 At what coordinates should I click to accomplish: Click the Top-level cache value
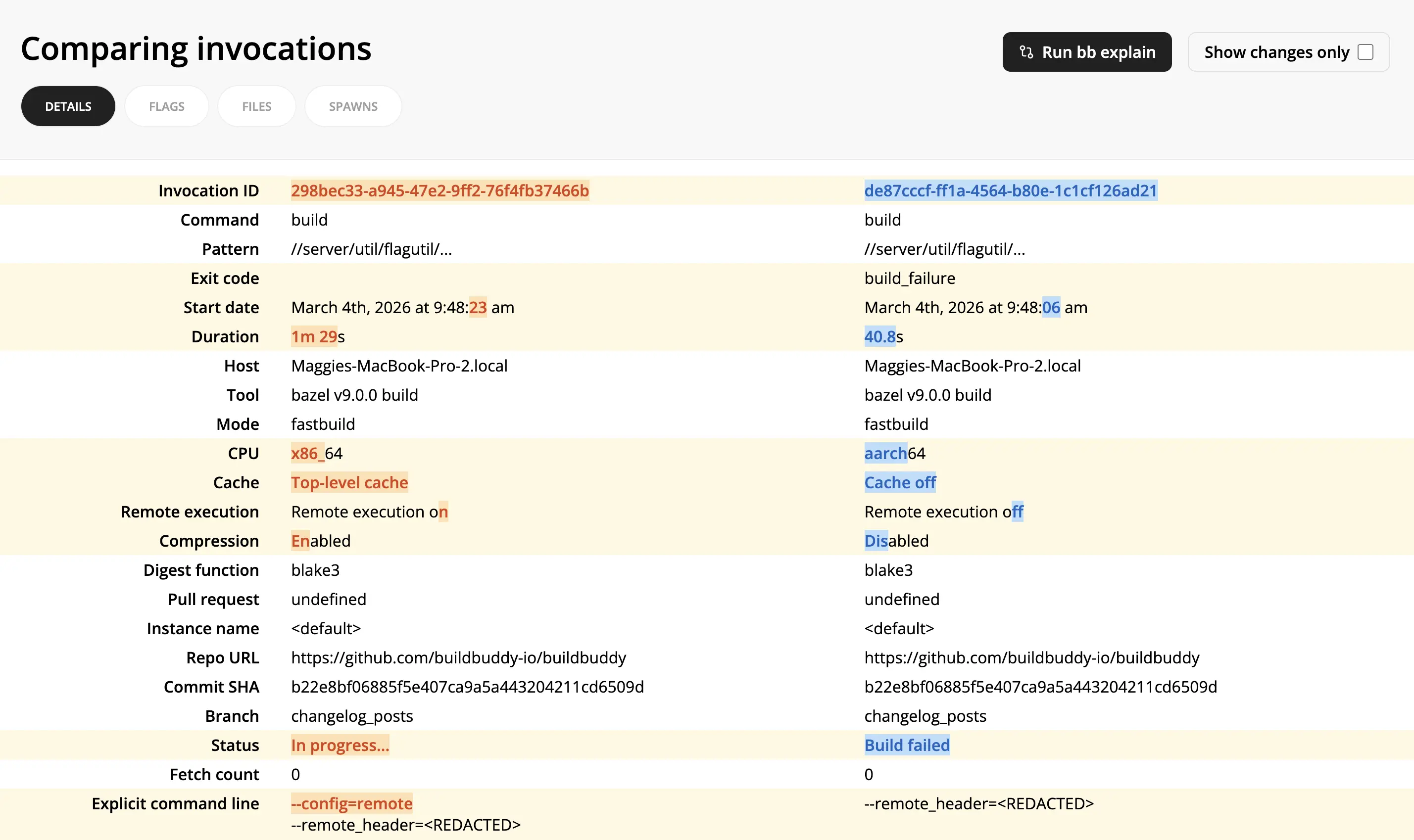click(349, 483)
